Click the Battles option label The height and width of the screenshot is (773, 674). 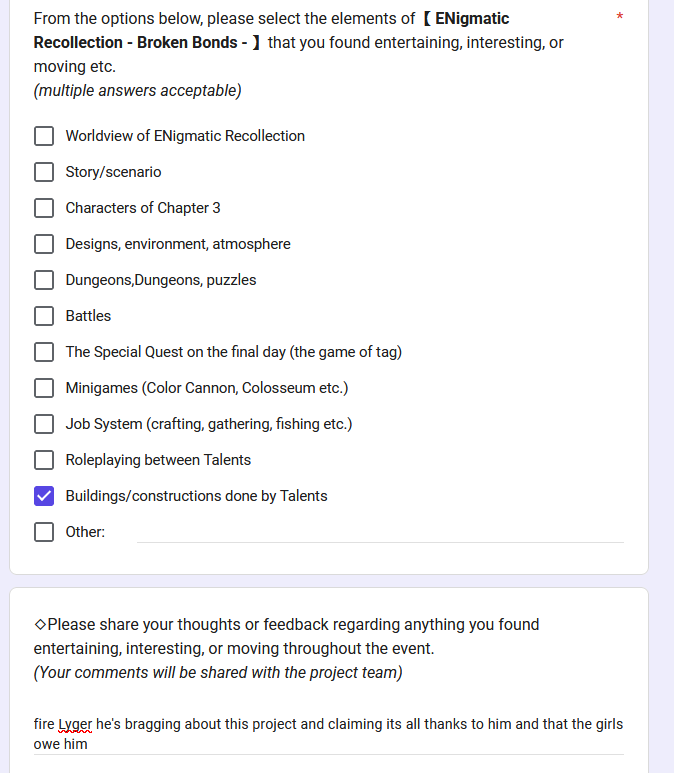pyautogui.click(x=88, y=316)
